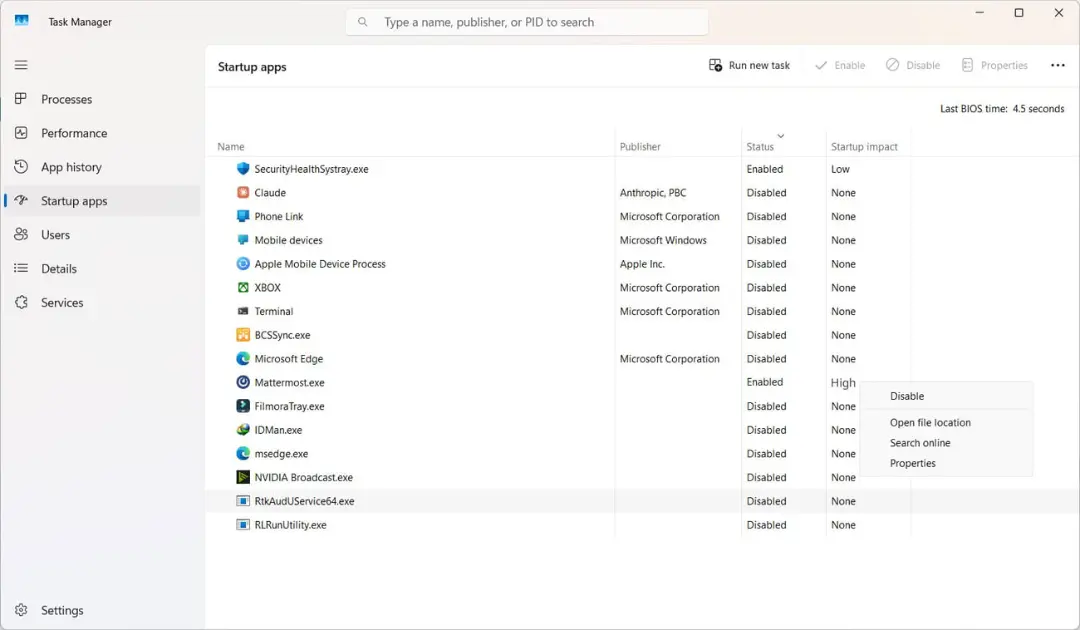
Task: Click the Details list icon
Action: click(21, 268)
